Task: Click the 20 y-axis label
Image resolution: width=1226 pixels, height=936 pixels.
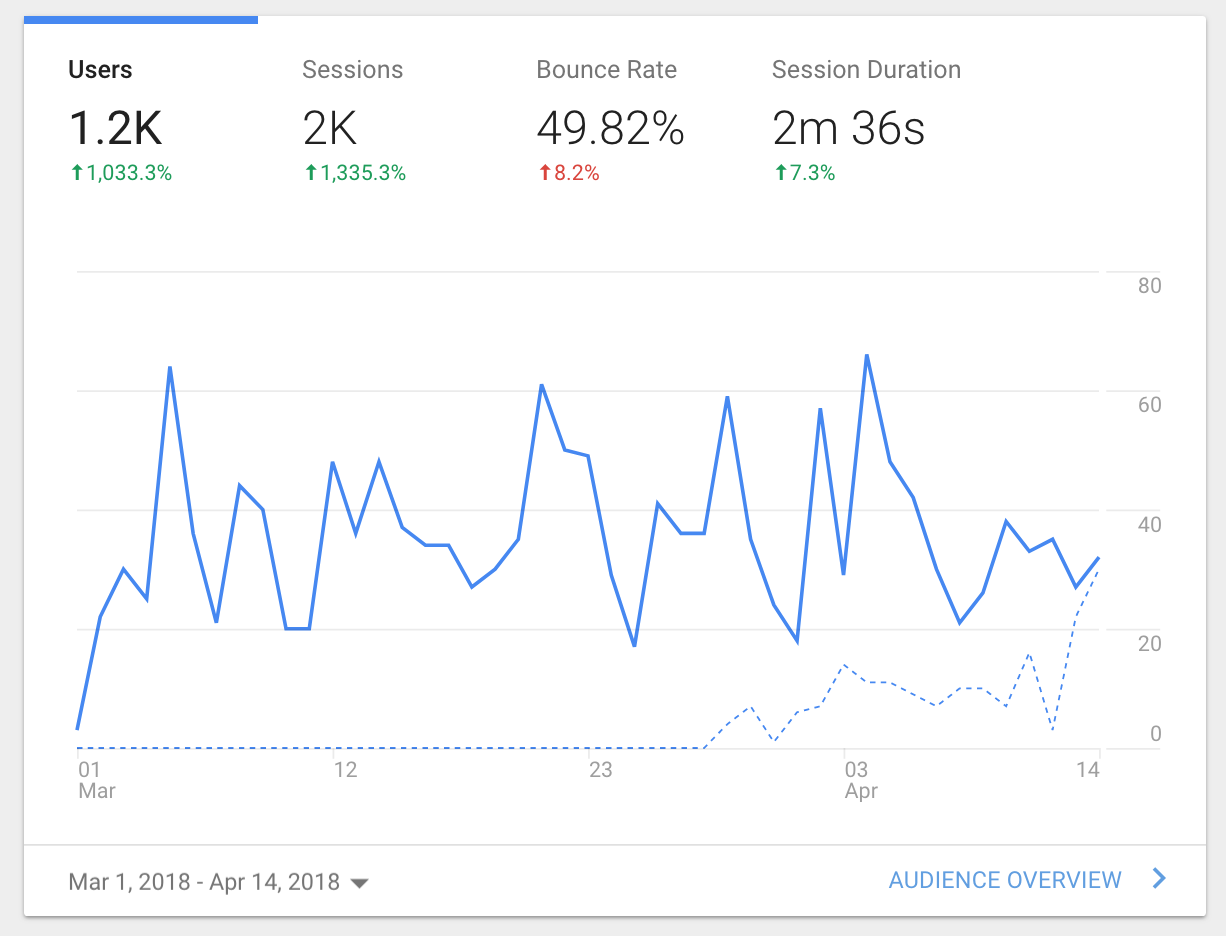Action: point(1149,643)
